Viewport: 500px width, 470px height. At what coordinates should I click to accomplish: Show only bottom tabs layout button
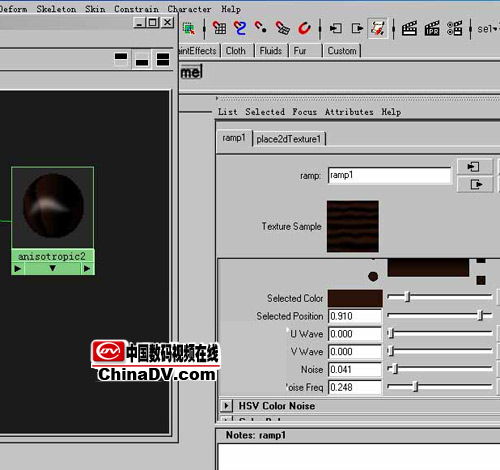point(142,60)
